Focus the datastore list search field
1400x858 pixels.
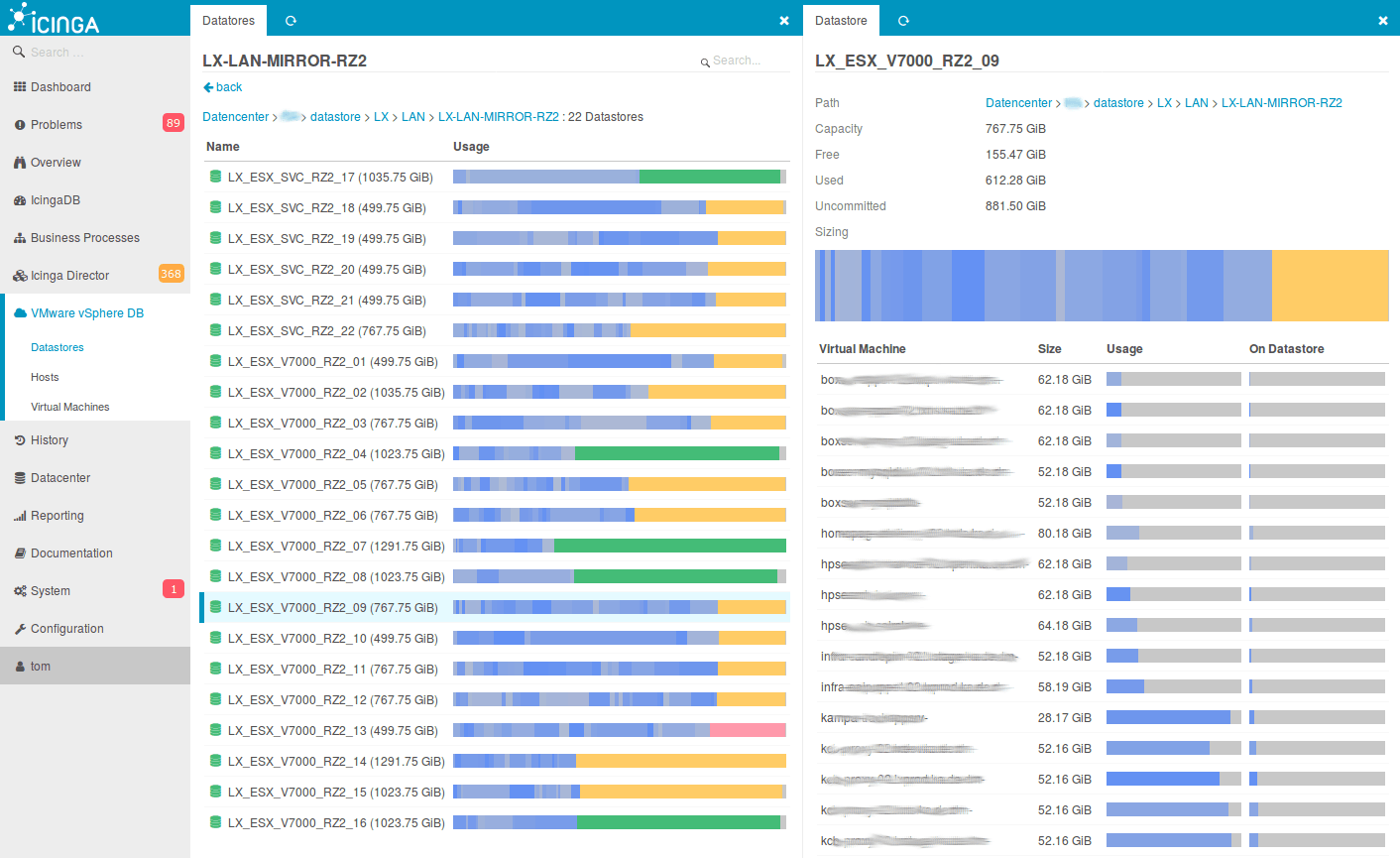pos(744,61)
